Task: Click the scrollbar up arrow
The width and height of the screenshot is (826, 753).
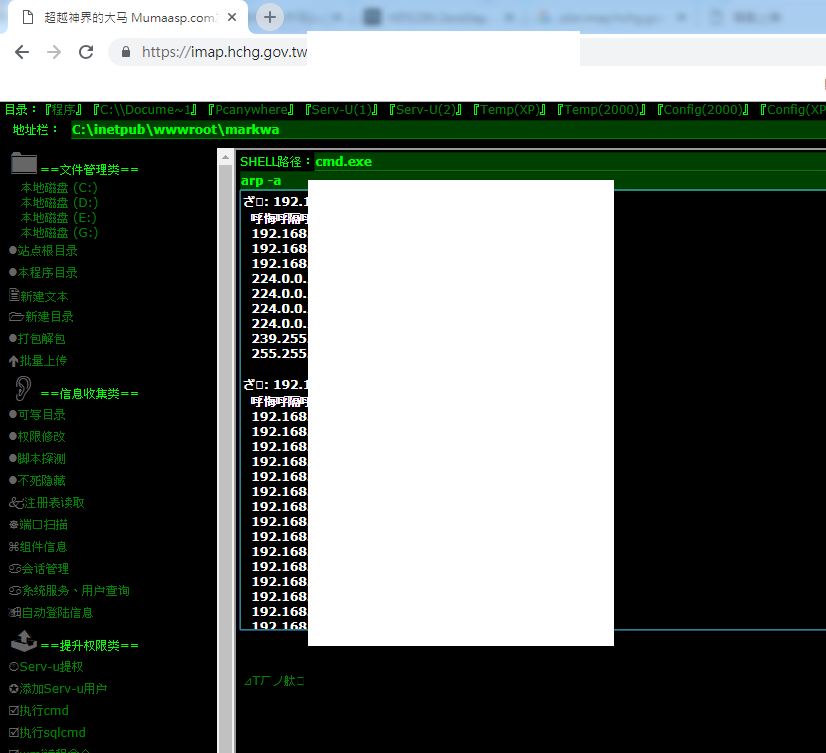Action: pos(225,157)
